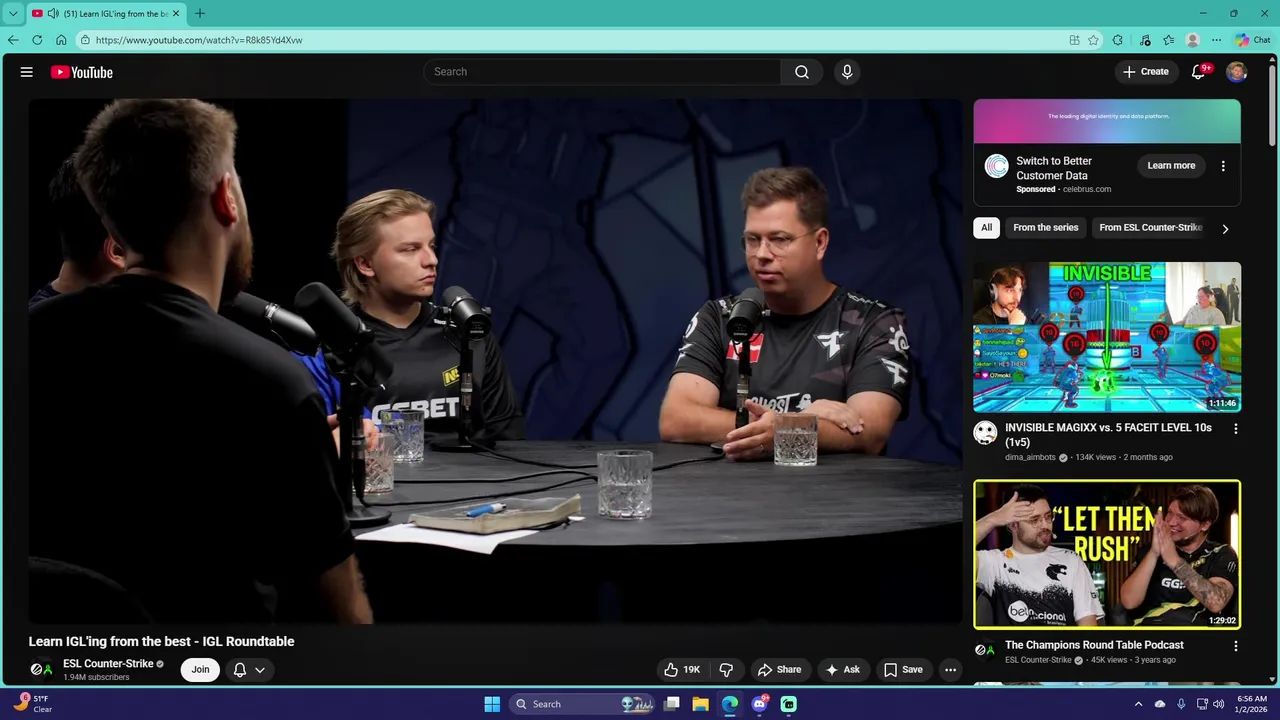Click the browser address bar URL

(x=199, y=40)
